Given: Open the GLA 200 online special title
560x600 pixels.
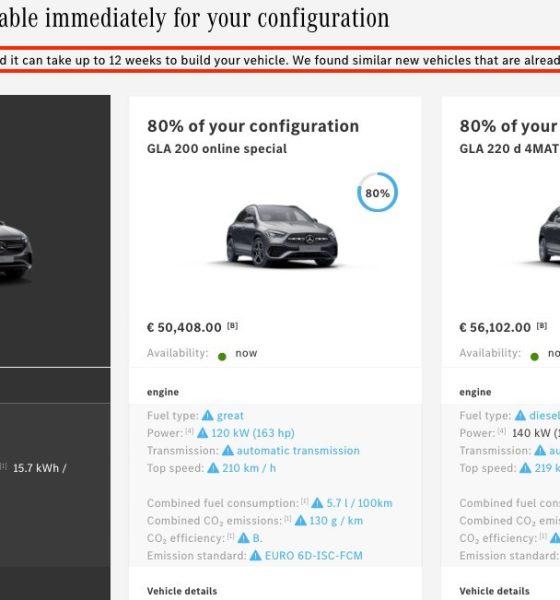Looking at the screenshot, I should pos(217,148).
